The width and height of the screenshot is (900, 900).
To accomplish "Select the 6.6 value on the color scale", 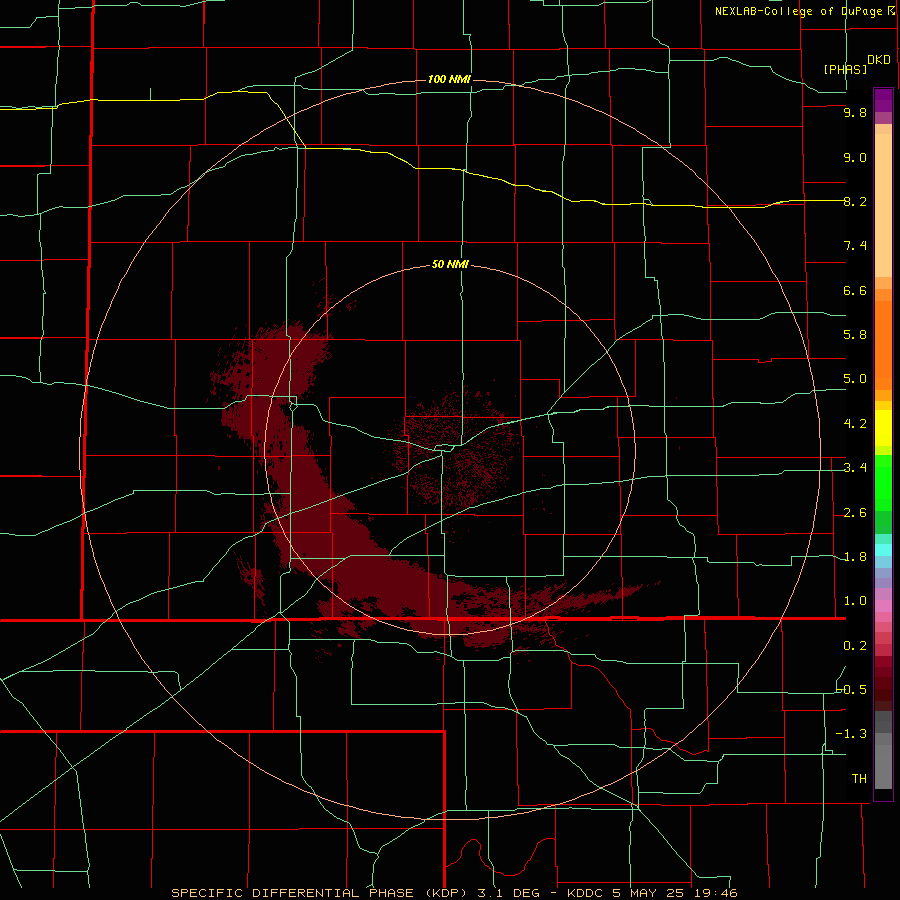I will (855, 290).
